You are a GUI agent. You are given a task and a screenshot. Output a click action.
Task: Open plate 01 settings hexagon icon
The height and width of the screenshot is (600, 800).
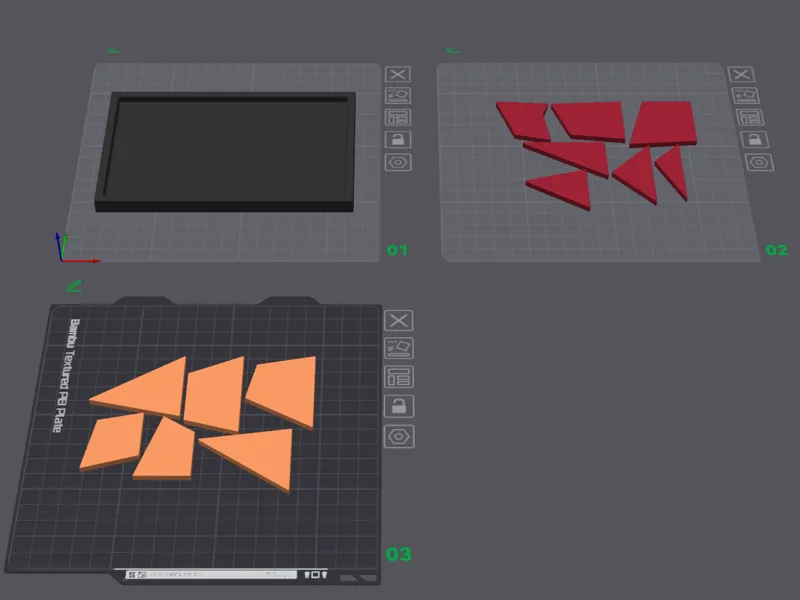point(398,163)
